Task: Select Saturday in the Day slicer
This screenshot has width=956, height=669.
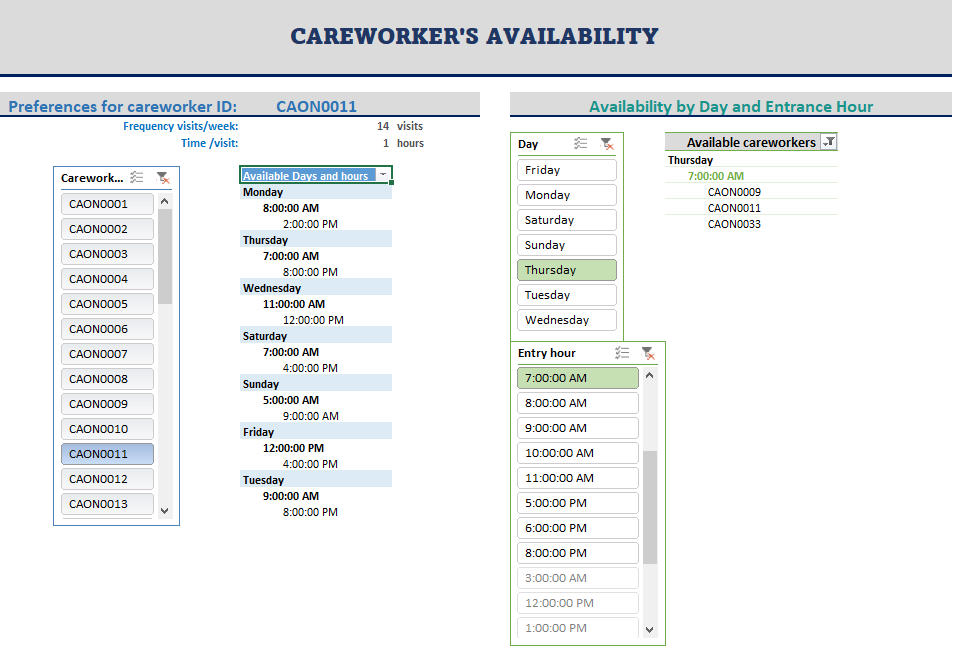Action: click(566, 219)
